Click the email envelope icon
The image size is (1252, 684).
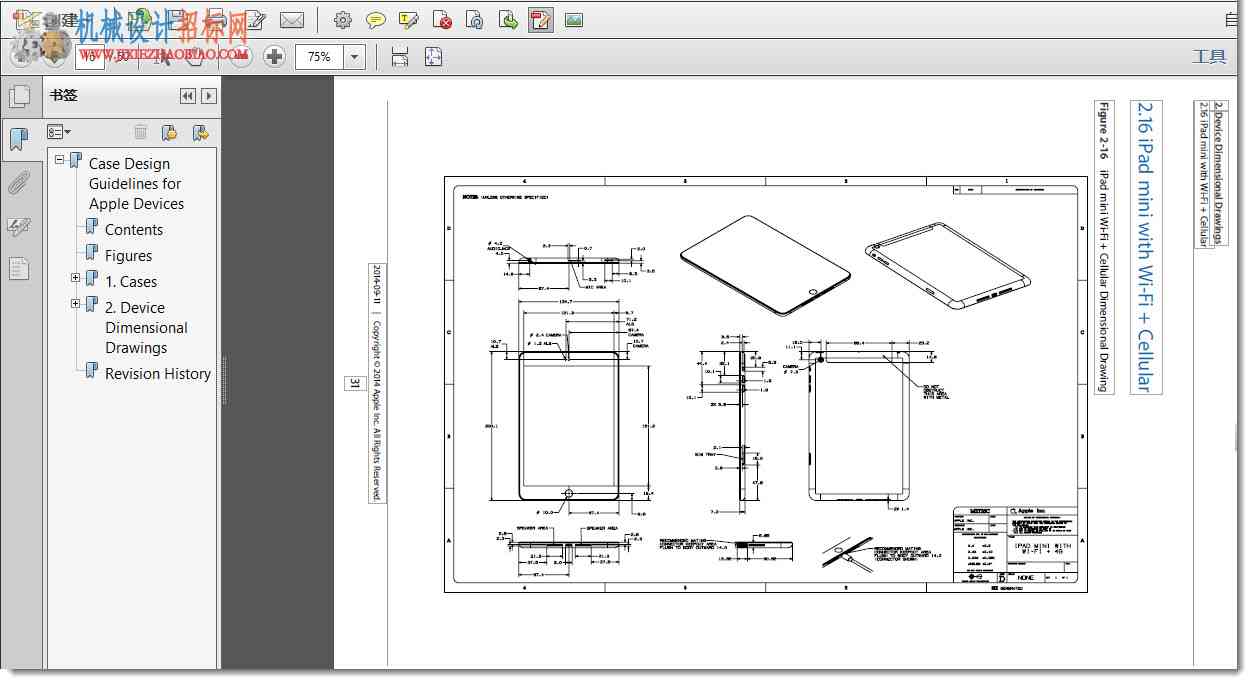pos(292,20)
